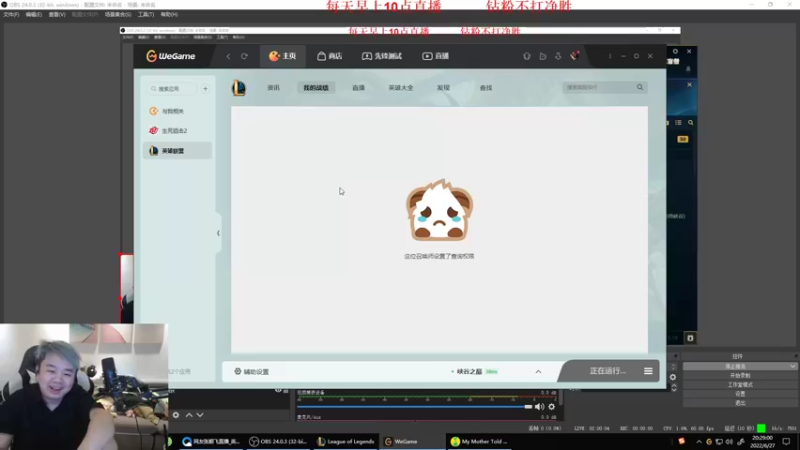Select 与我相关 in WeGame sidebar
This screenshot has height=450, width=800.
point(177,111)
